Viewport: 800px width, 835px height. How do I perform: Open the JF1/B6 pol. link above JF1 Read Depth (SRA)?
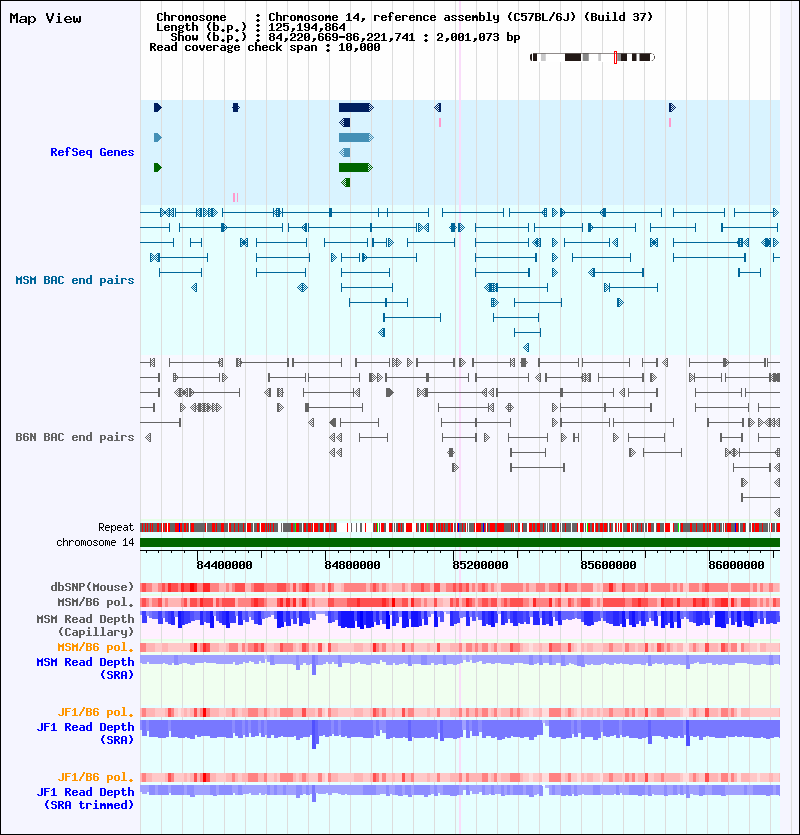click(96, 712)
